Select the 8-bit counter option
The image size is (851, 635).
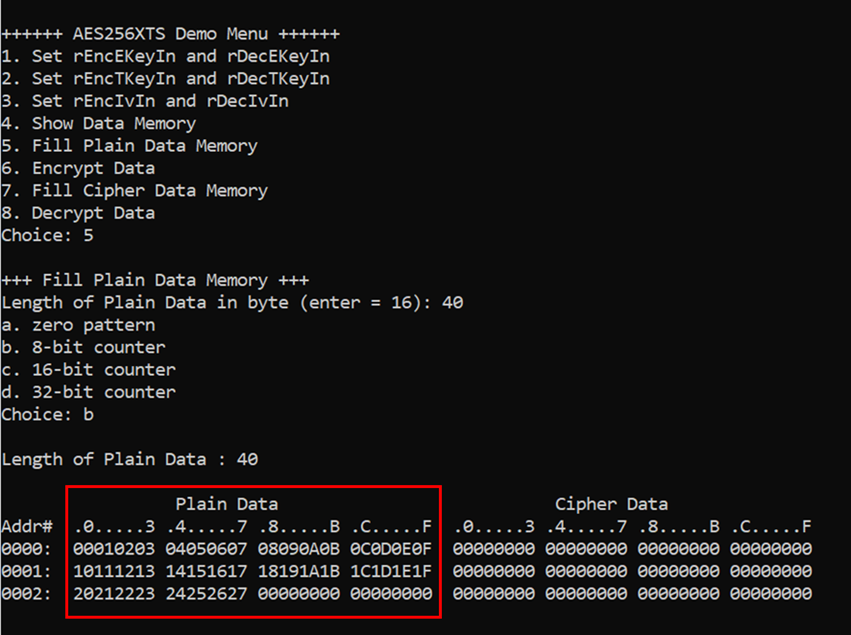pos(83,347)
